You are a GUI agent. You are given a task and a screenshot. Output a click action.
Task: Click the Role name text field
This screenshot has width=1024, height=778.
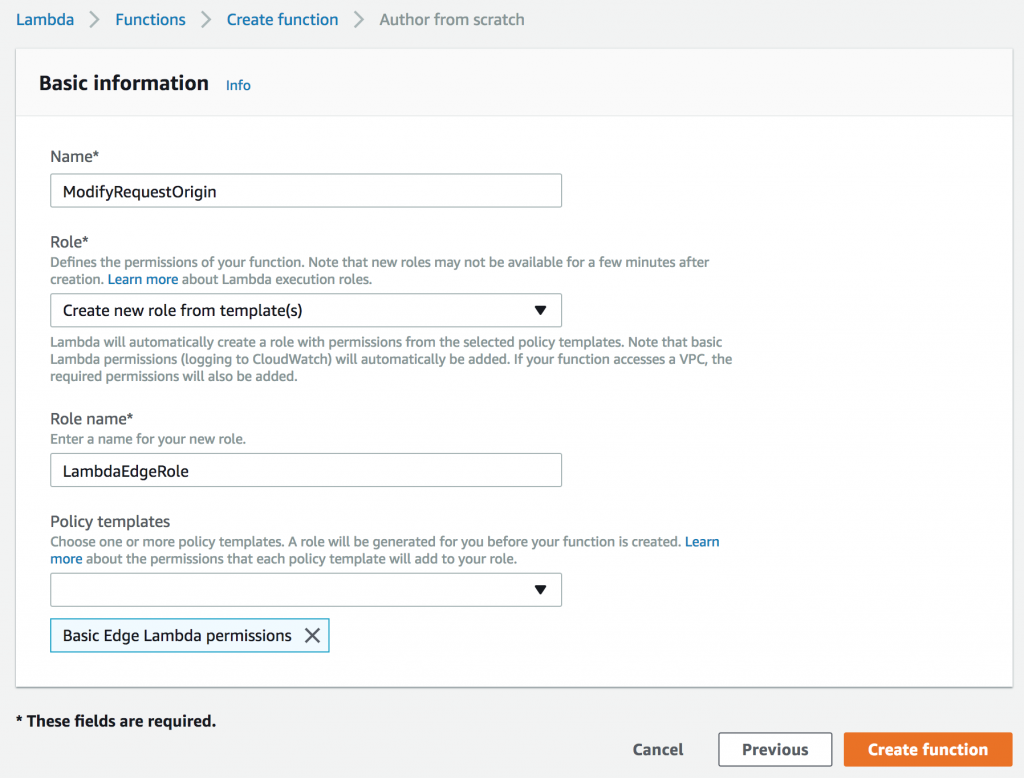(305, 470)
